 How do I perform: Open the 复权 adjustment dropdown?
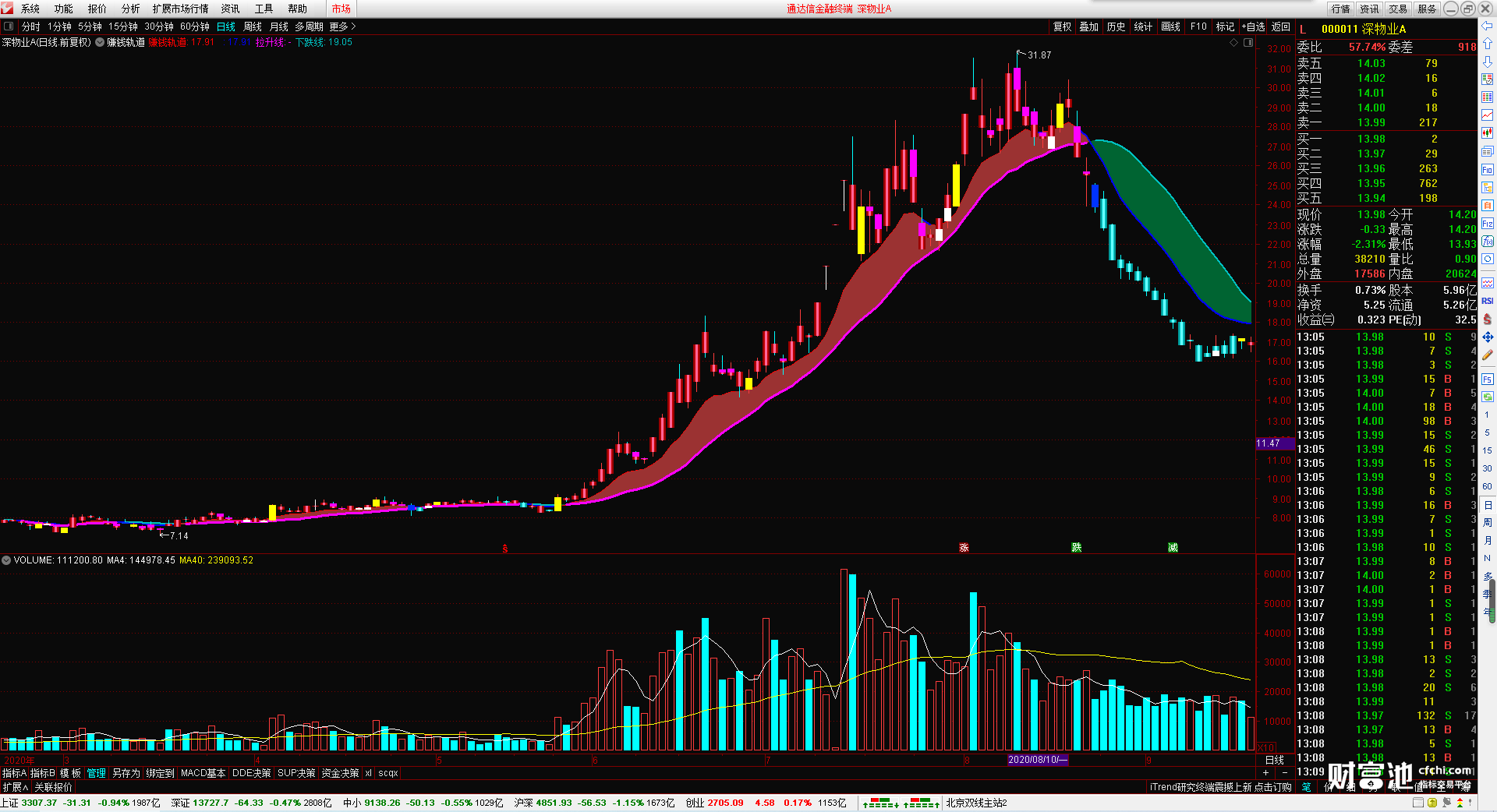1062,26
